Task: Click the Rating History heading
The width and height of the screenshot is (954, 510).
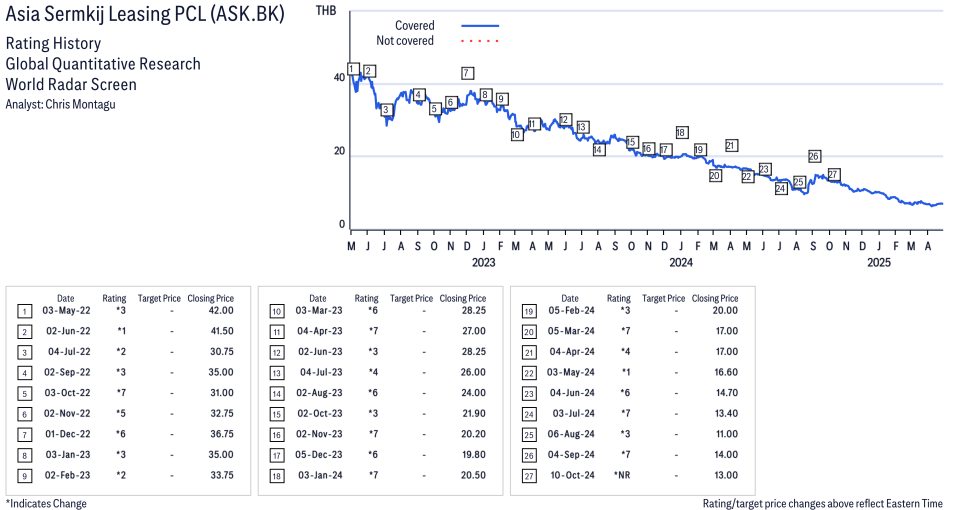Action: pyautogui.click(x=54, y=44)
